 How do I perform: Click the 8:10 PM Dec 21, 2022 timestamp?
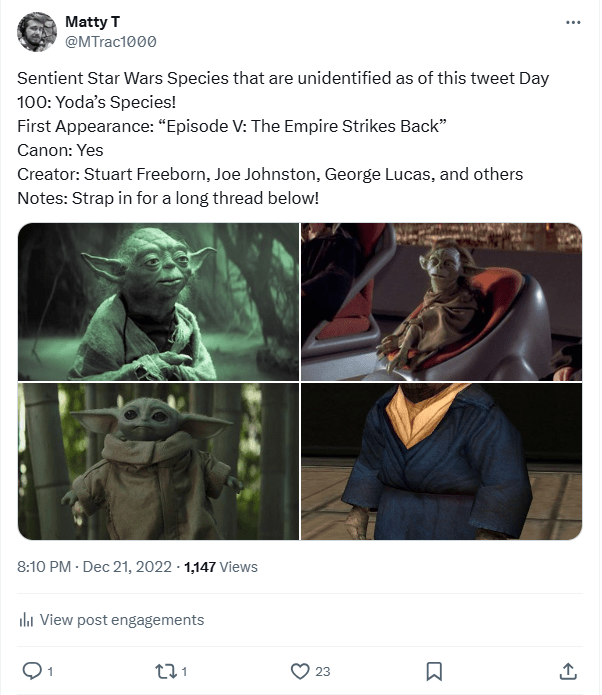94,567
